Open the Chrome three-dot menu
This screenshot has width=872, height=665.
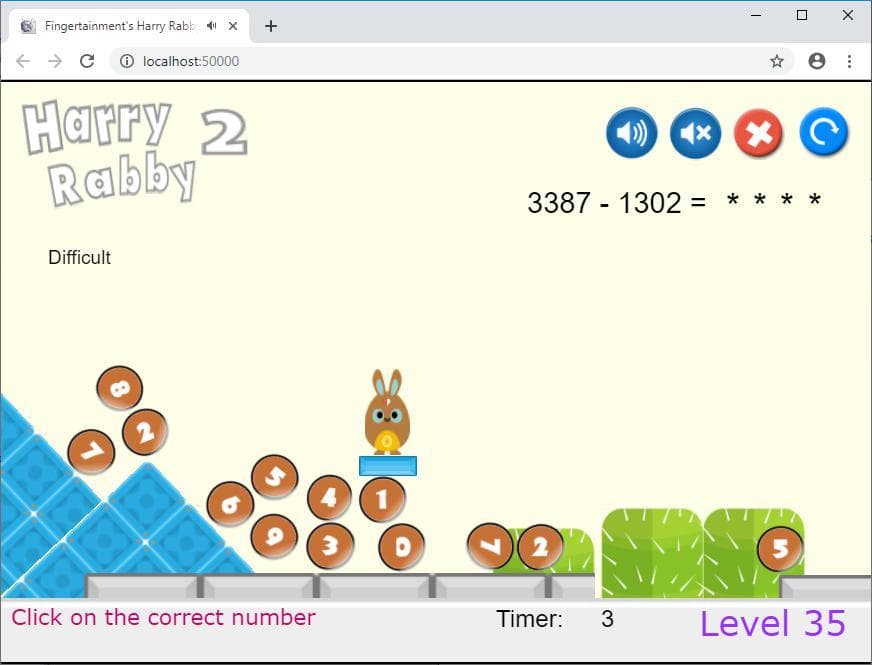[x=849, y=61]
